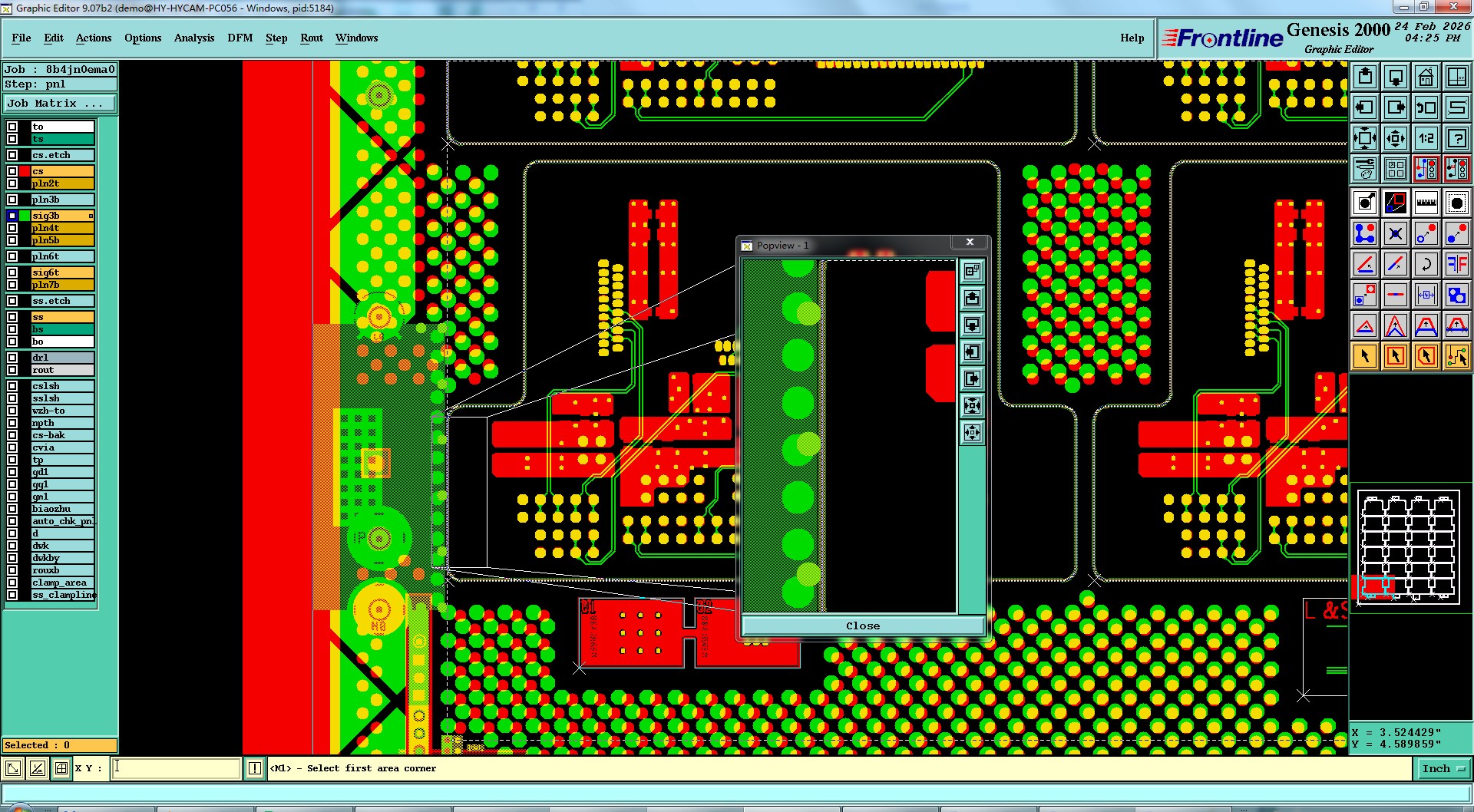Click the X Y coordinate input field

(176, 768)
